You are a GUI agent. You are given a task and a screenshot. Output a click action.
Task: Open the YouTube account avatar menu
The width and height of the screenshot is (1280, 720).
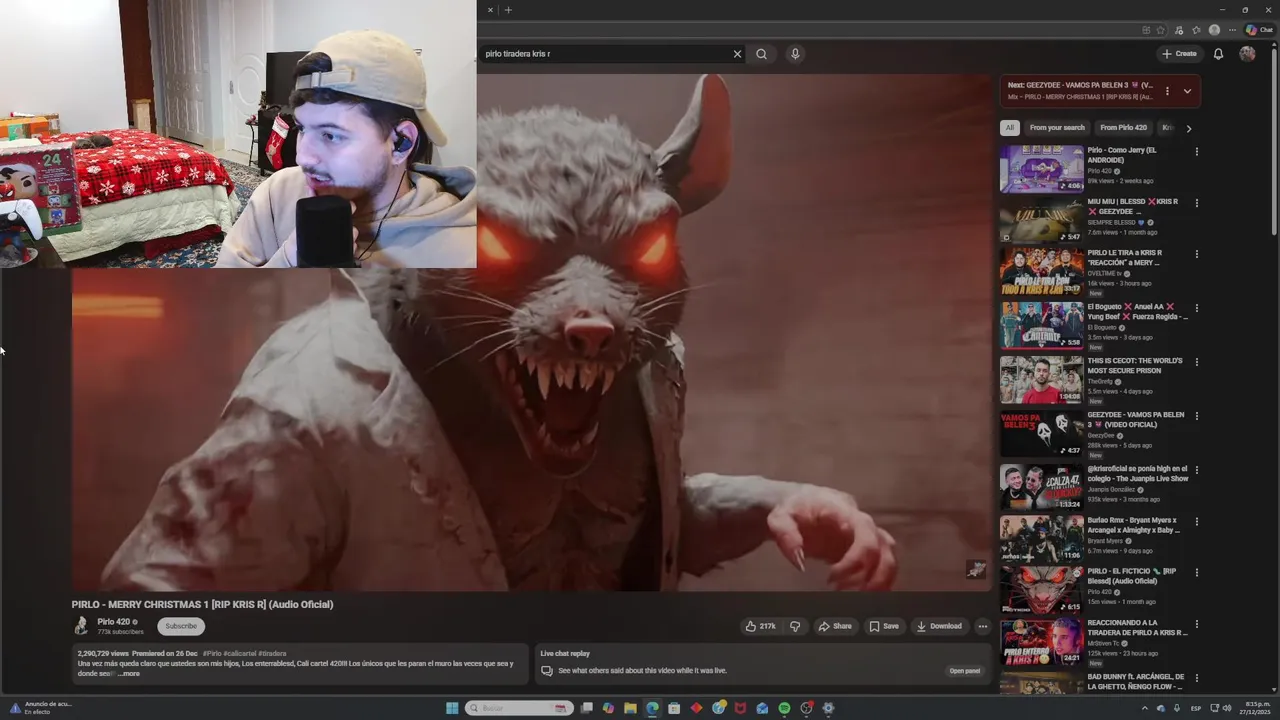1247,54
